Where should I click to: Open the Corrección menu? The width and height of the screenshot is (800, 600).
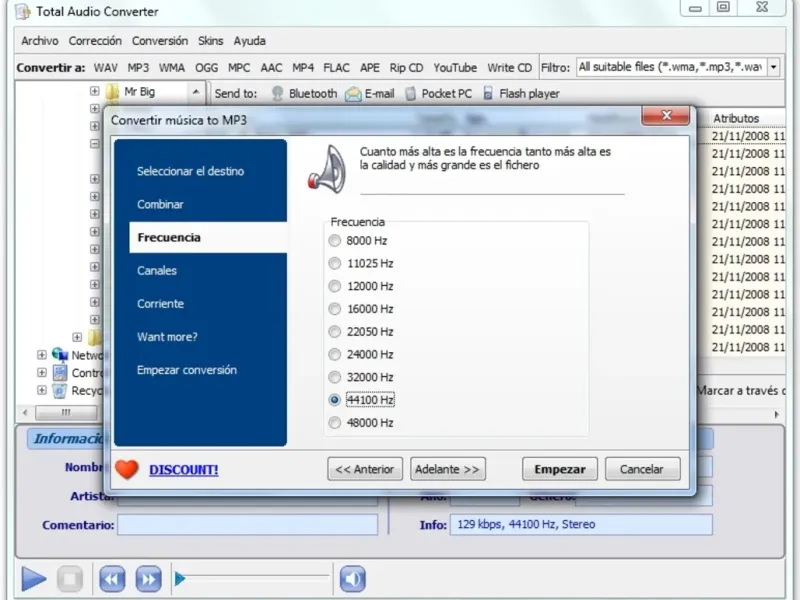pyautogui.click(x=95, y=41)
